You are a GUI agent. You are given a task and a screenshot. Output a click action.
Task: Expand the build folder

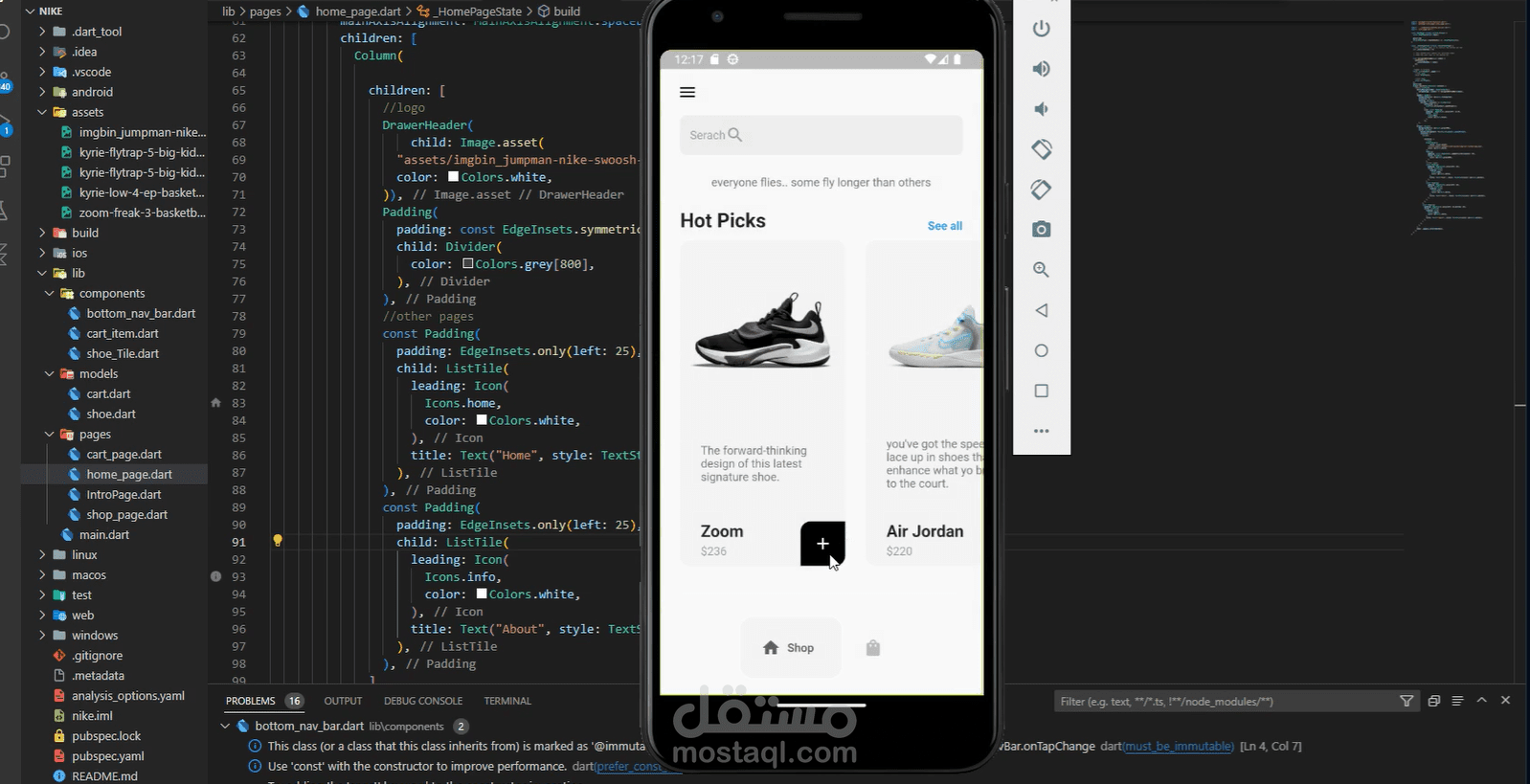point(42,233)
